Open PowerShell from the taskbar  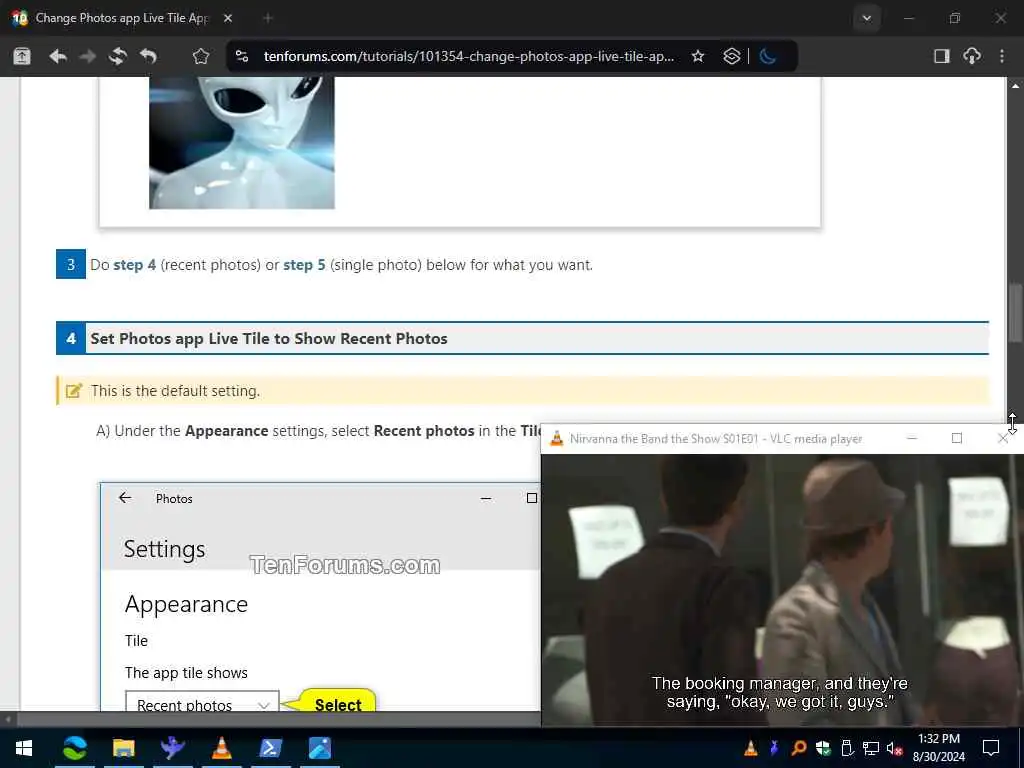pos(270,748)
